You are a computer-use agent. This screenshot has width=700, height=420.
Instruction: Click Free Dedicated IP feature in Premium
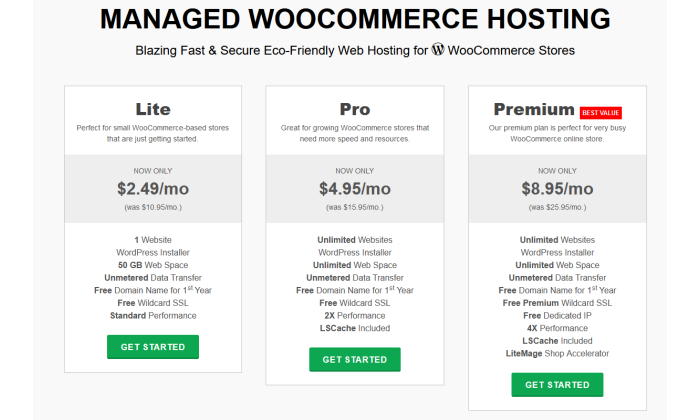click(557, 316)
